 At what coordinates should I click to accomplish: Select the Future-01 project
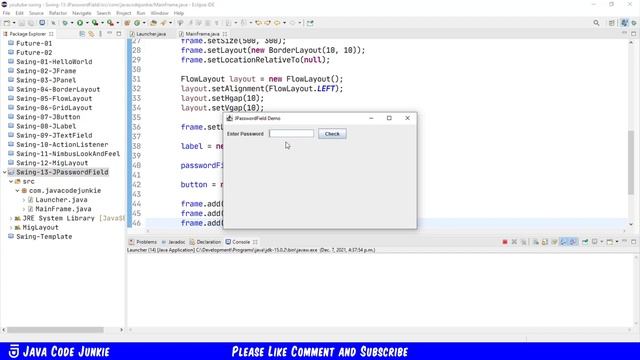[x=34, y=43]
